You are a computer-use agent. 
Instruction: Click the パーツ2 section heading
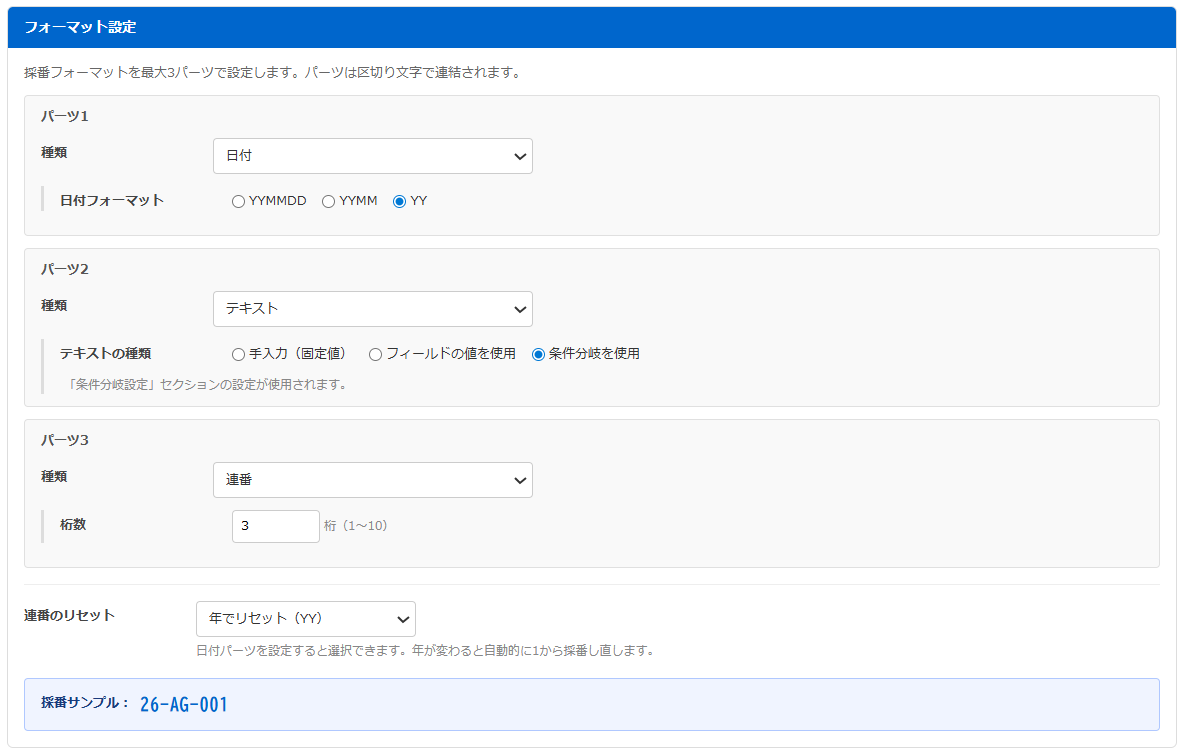click(x=65, y=269)
